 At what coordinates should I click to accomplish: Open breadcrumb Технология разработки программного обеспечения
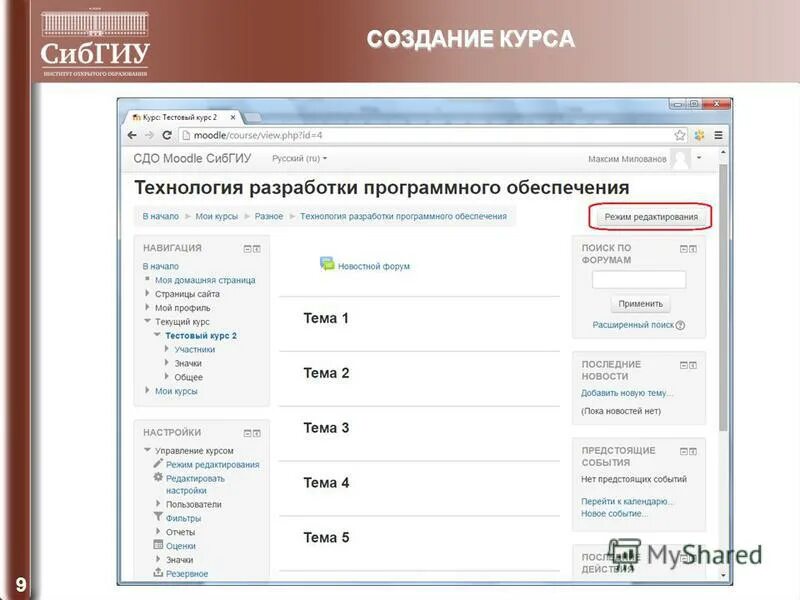point(404,216)
